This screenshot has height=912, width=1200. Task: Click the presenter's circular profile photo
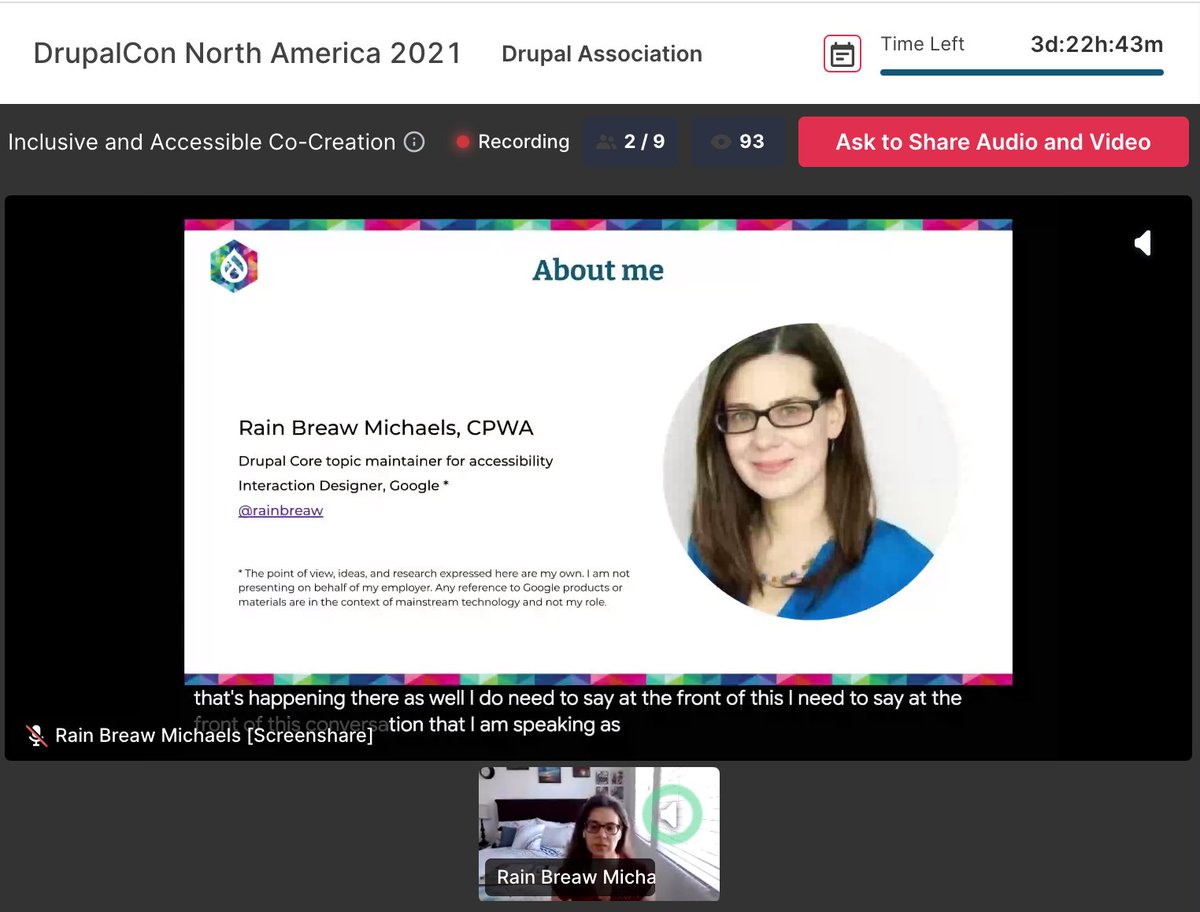pos(812,470)
